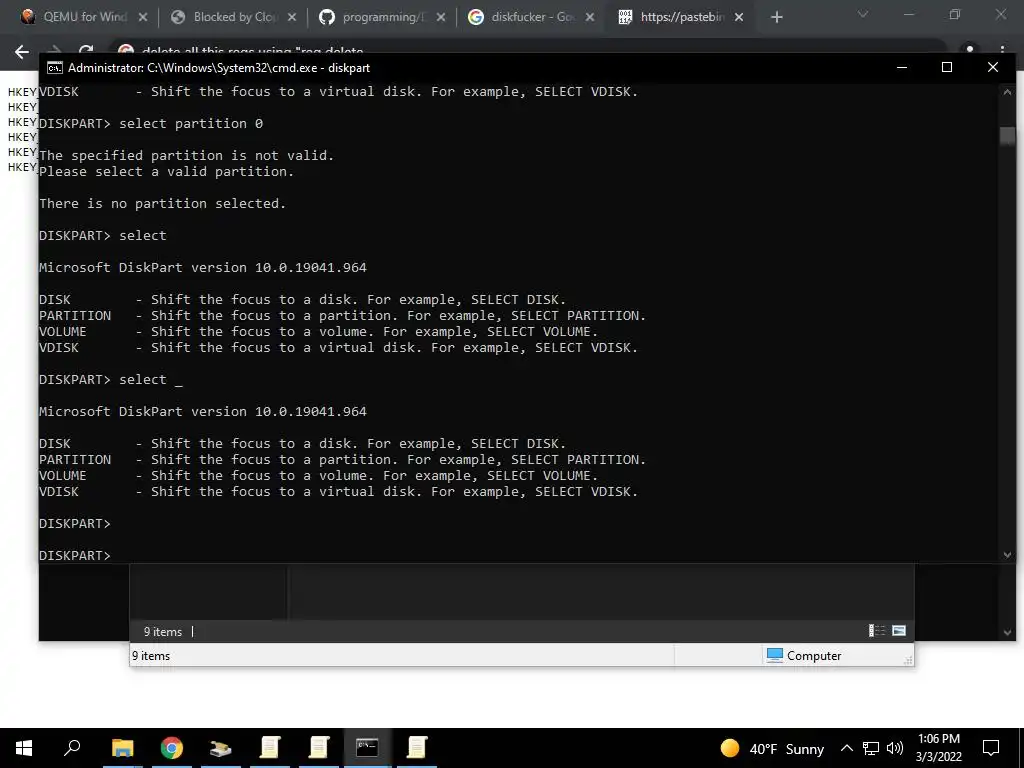
Task: Show hidden system tray icons
Action: (846, 748)
